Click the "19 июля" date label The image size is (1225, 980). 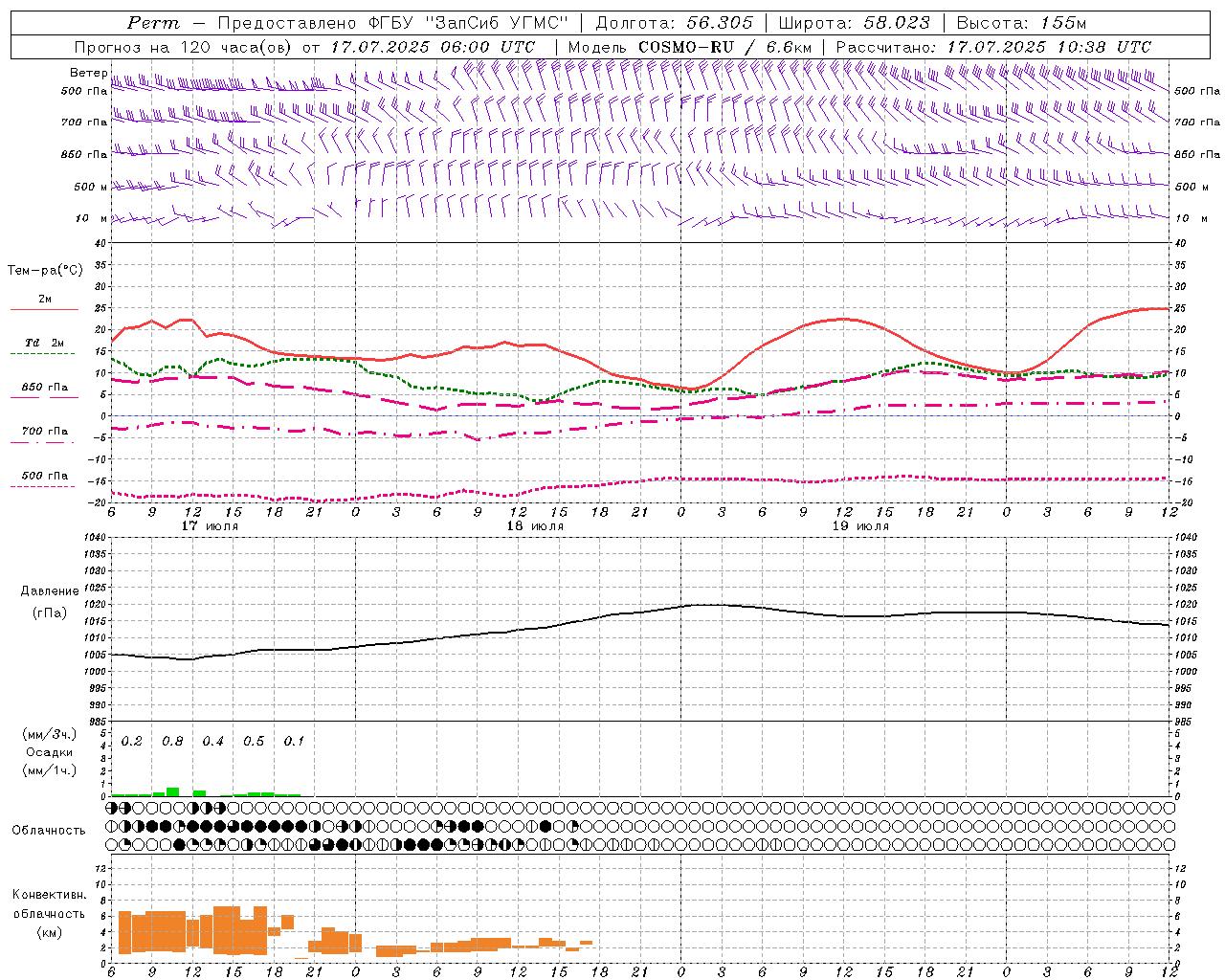click(x=860, y=526)
